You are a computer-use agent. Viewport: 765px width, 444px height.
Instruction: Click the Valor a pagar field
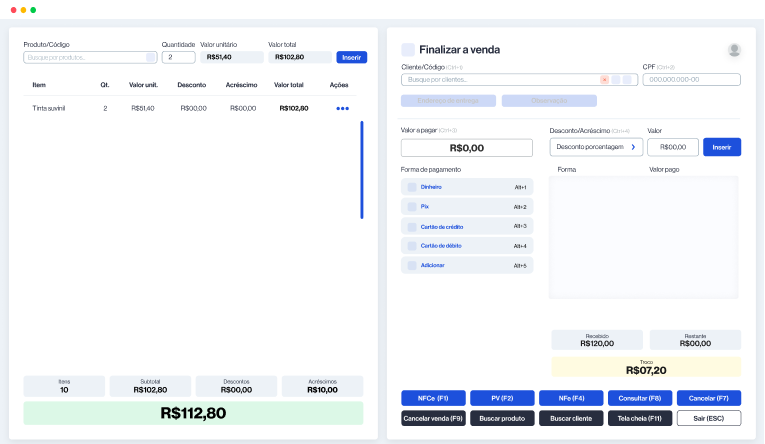pyautogui.click(x=467, y=148)
